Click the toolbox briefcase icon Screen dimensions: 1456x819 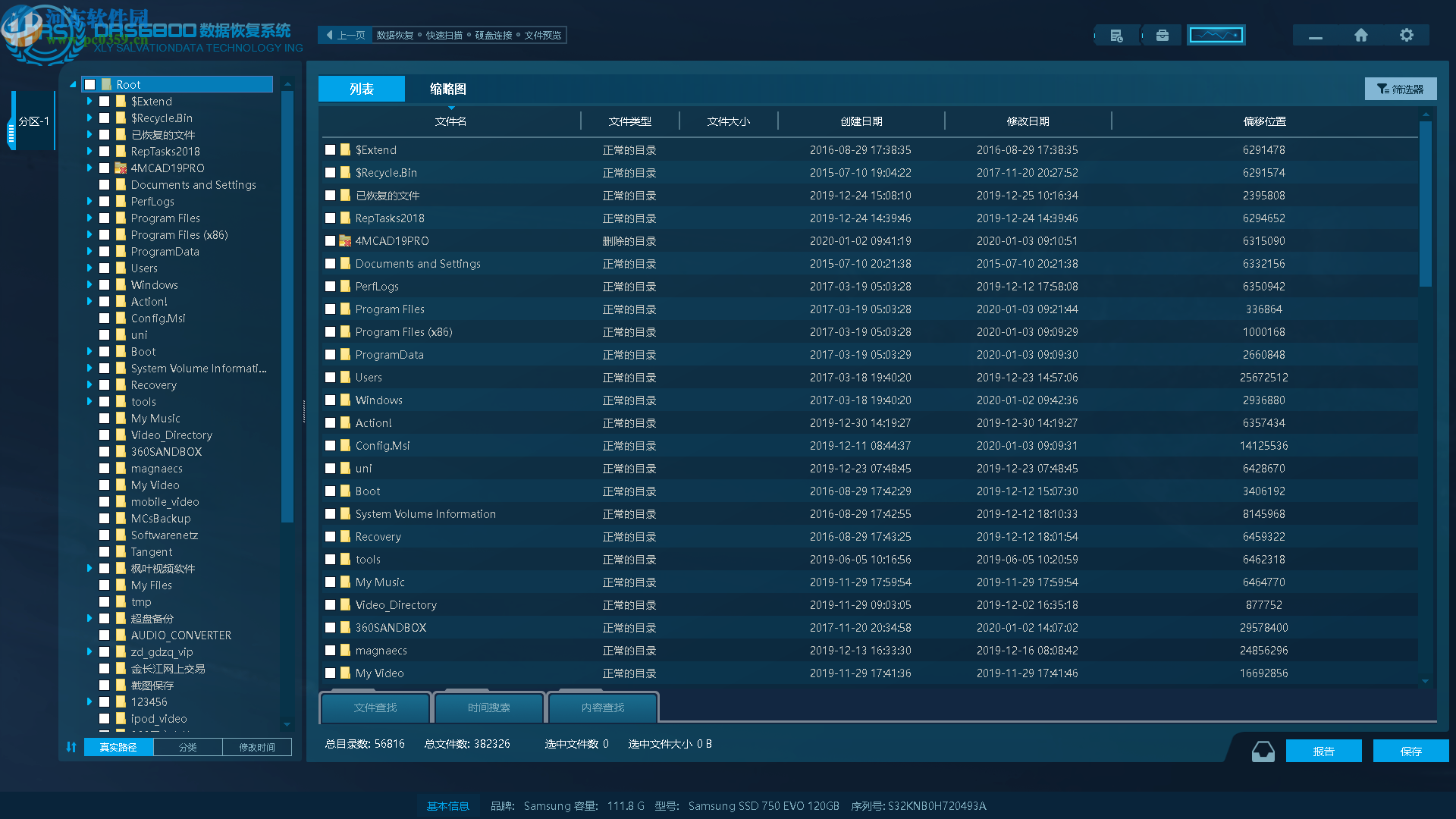[x=1162, y=36]
